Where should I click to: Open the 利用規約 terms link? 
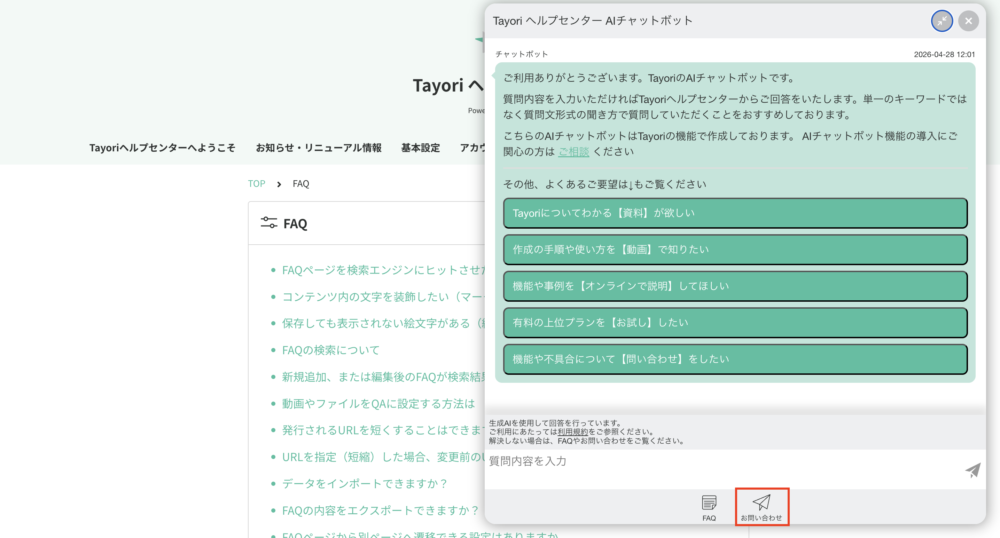(x=573, y=432)
